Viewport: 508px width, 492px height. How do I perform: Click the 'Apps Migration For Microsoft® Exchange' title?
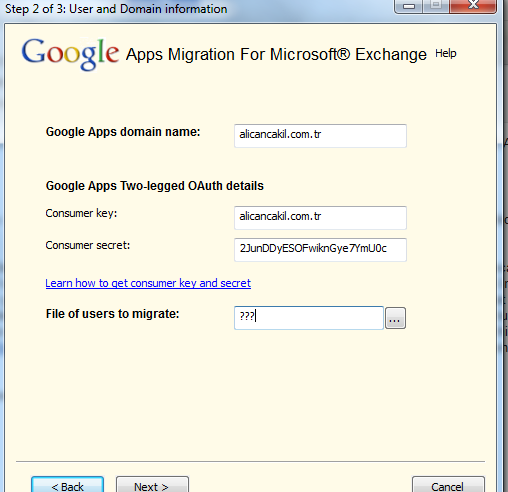[276, 54]
